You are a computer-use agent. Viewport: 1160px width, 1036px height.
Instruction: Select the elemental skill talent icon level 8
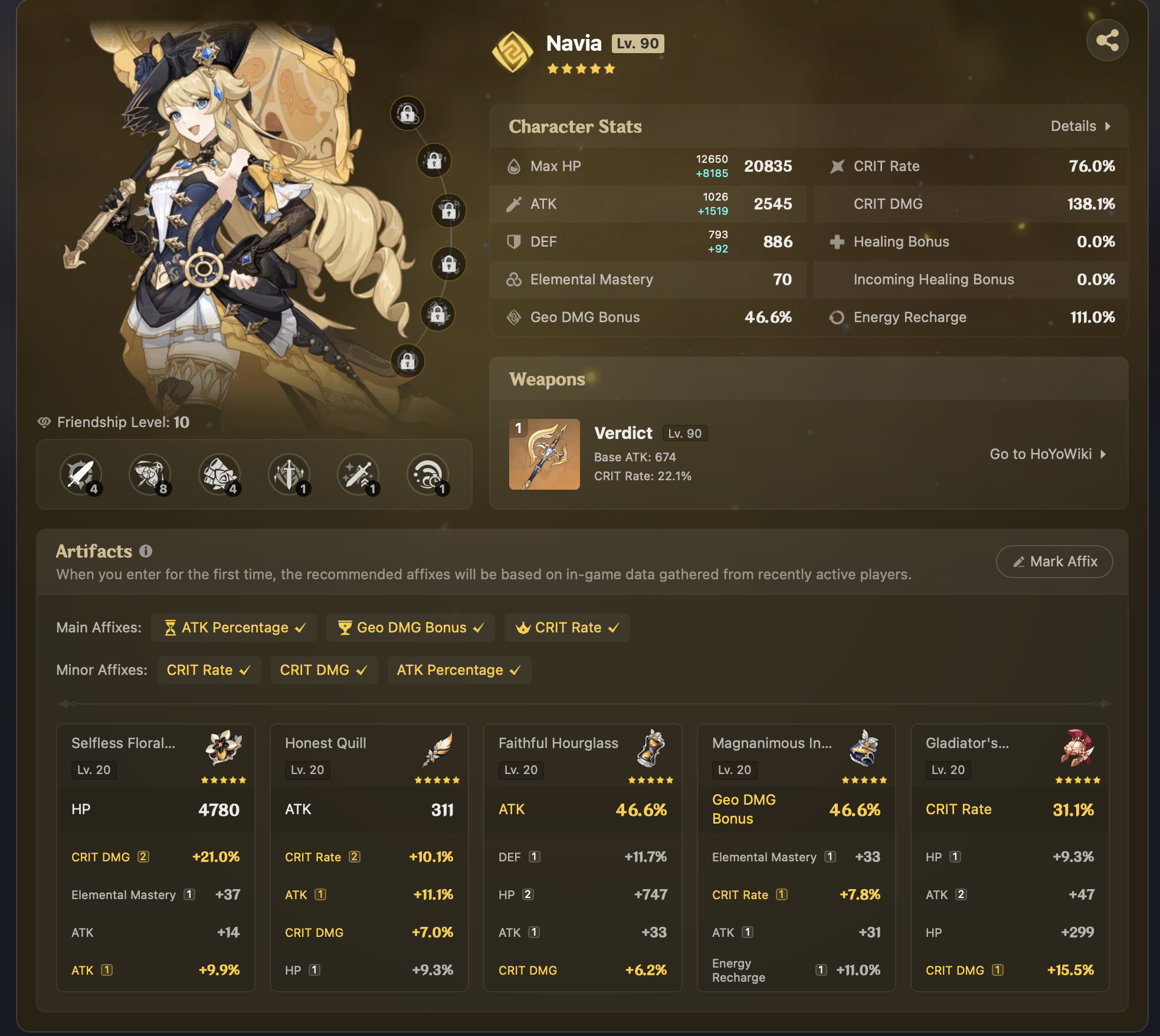coord(150,474)
